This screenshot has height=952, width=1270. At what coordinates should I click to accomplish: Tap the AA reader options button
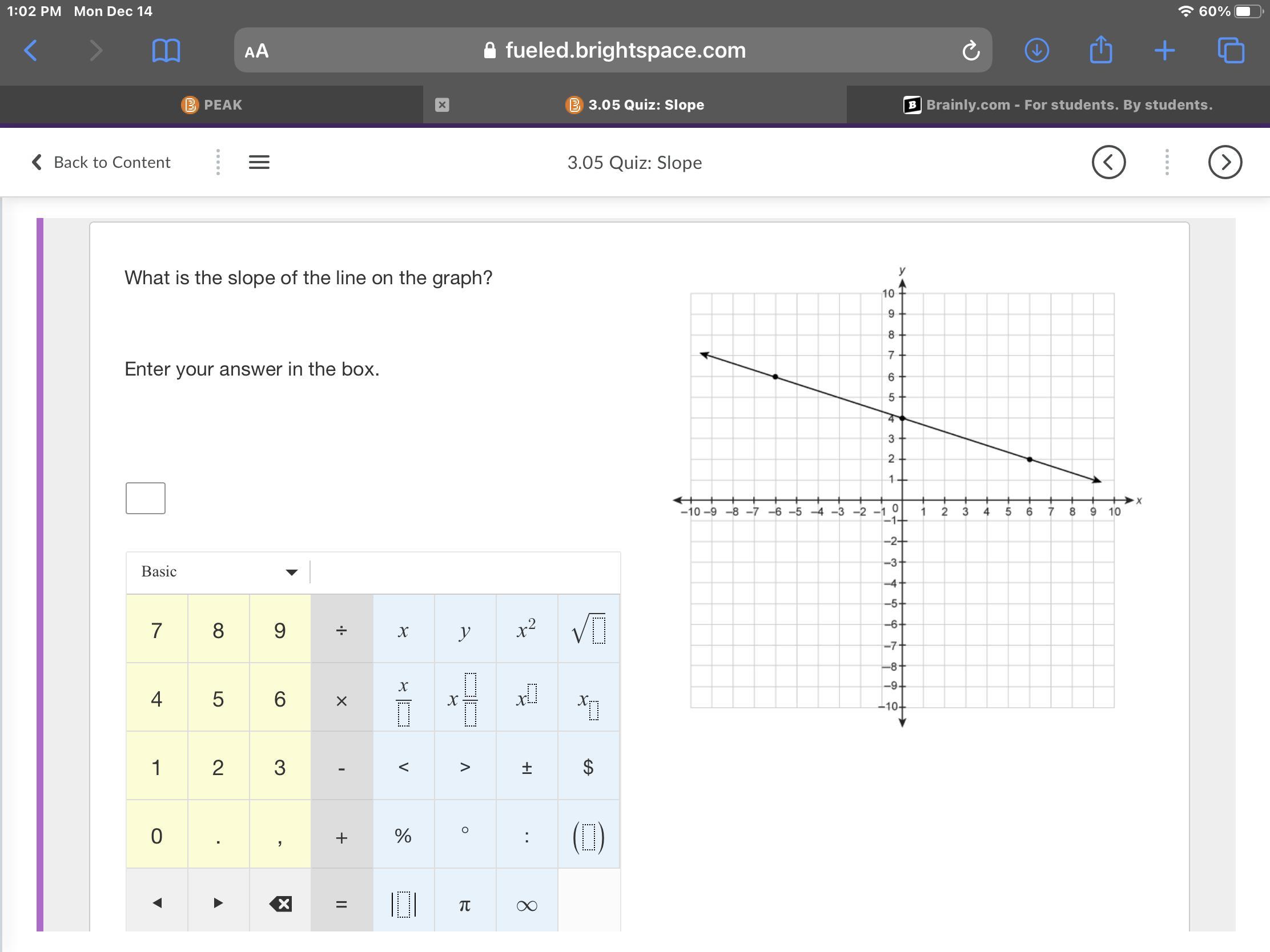coord(256,51)
